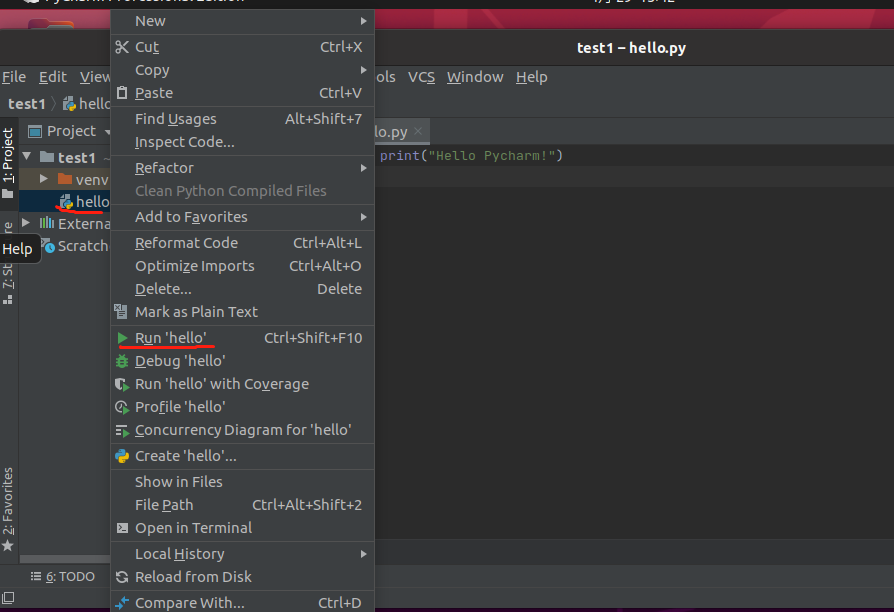Open the Help menu in menu bar

coord(531,77)
